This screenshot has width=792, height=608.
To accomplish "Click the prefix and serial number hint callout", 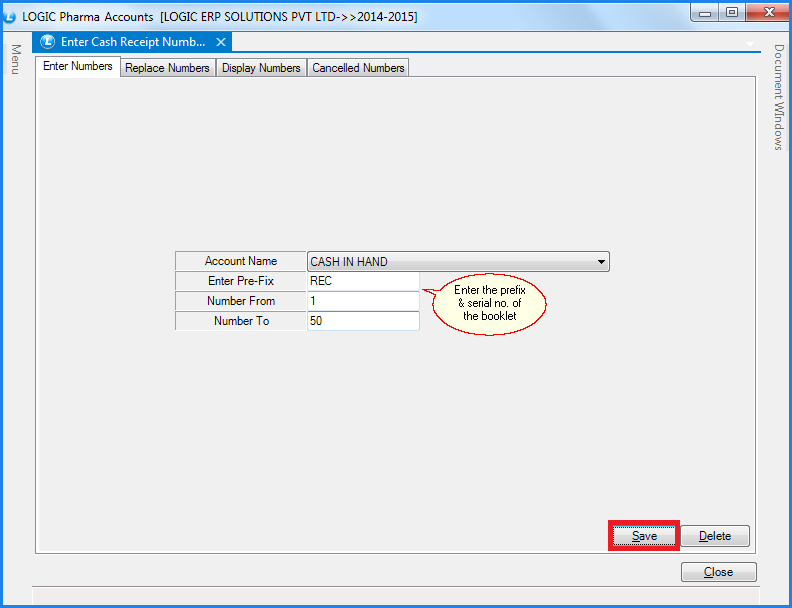I will [x=490, y=302].
